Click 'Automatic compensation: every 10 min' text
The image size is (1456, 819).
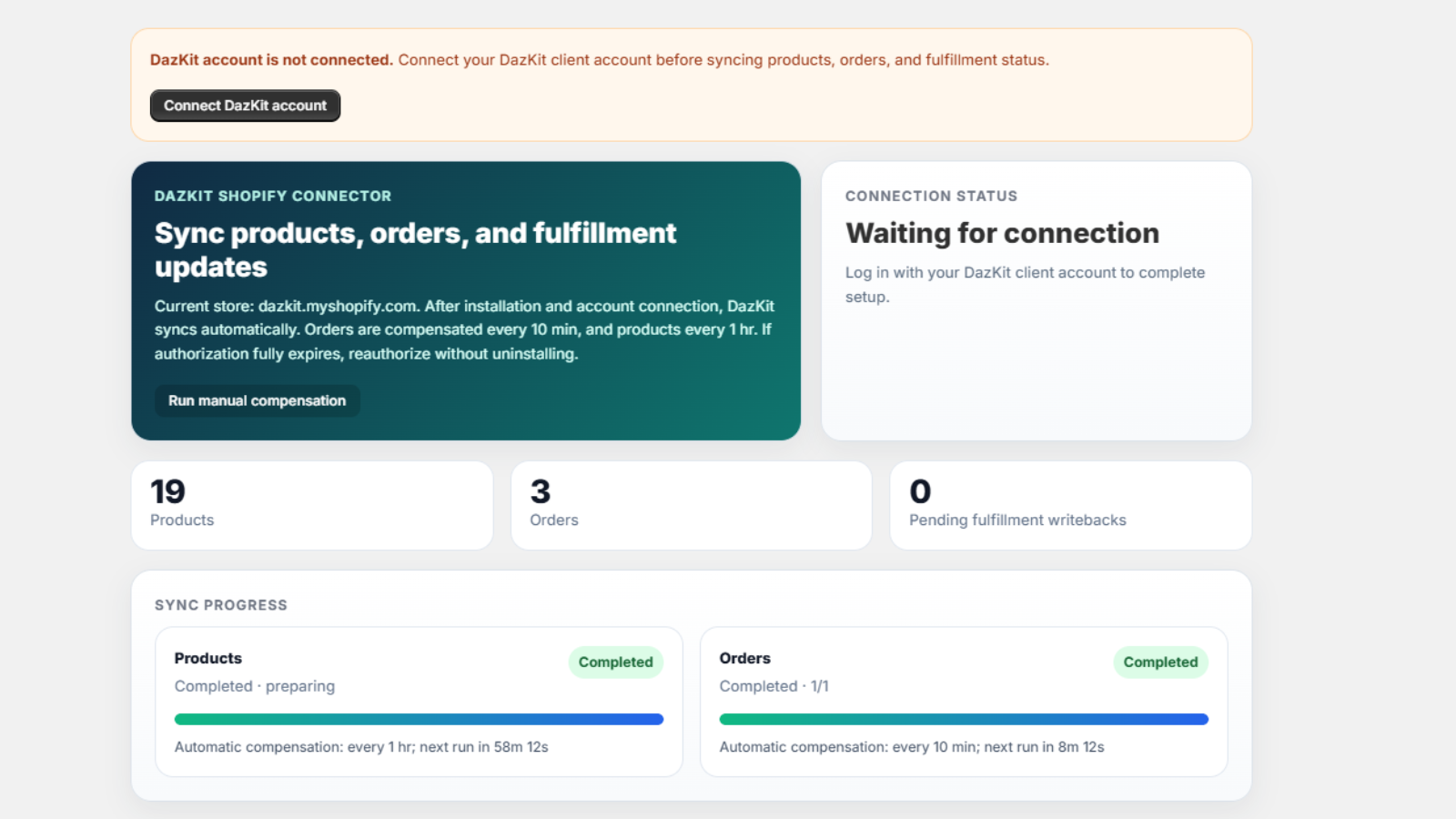point(912,747)
